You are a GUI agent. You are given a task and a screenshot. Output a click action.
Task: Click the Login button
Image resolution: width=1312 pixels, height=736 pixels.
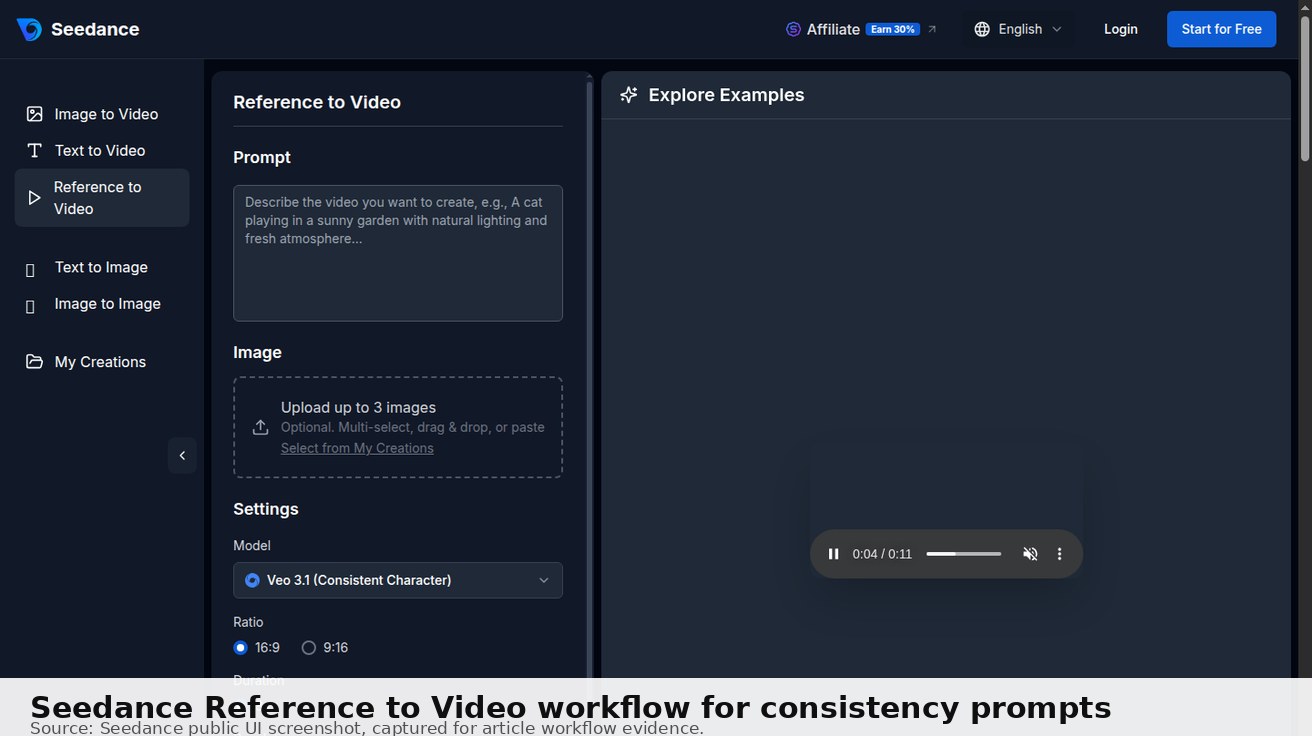click(x=1121, y=29)
